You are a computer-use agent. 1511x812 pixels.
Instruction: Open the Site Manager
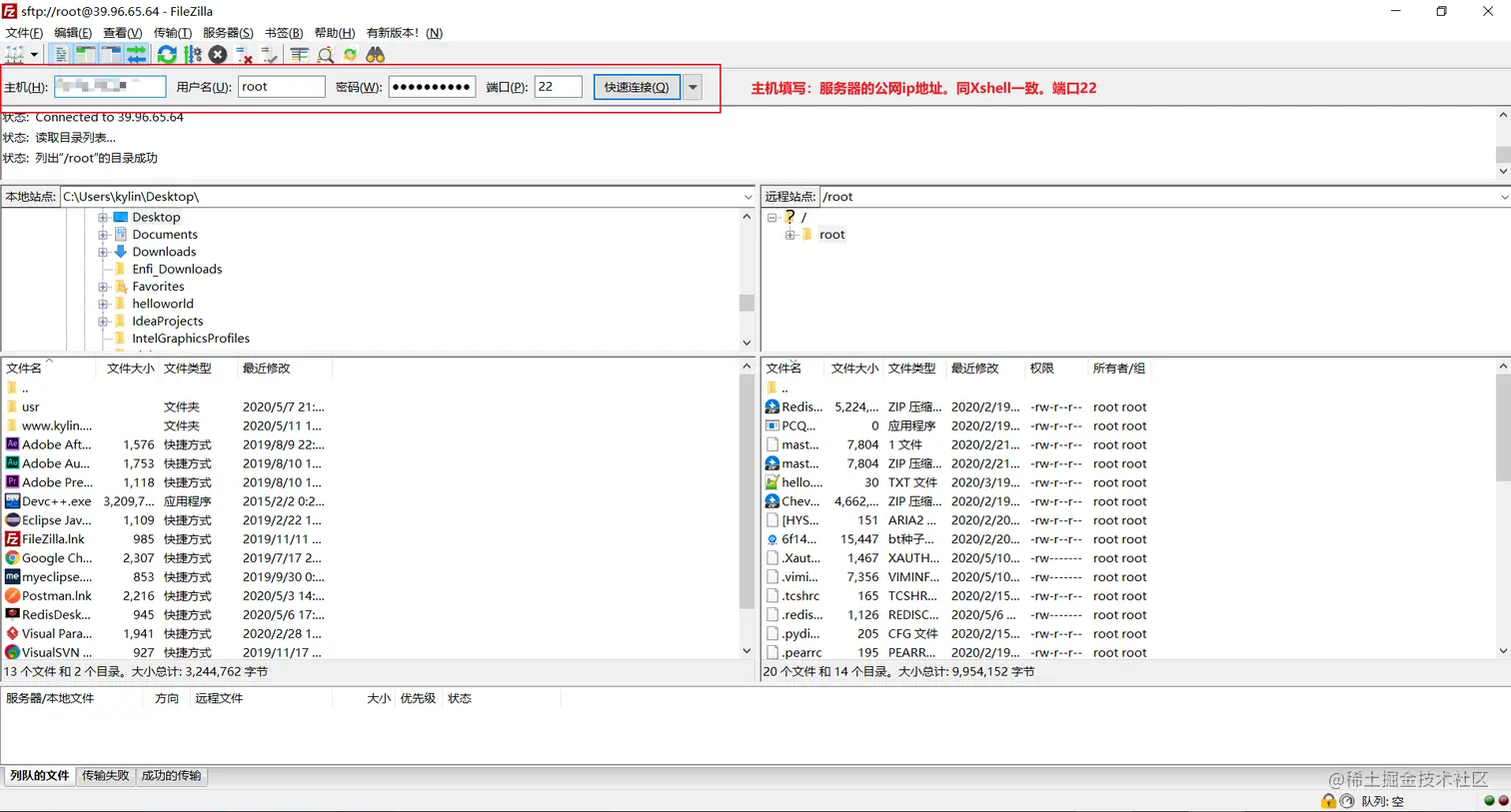(x=15, y=55)
